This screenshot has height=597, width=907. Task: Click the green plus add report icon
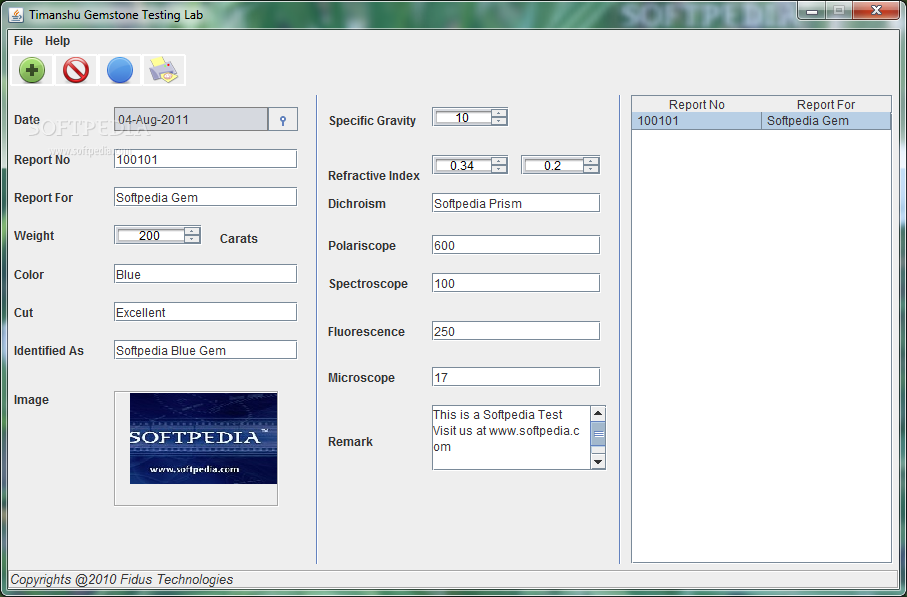32,71
